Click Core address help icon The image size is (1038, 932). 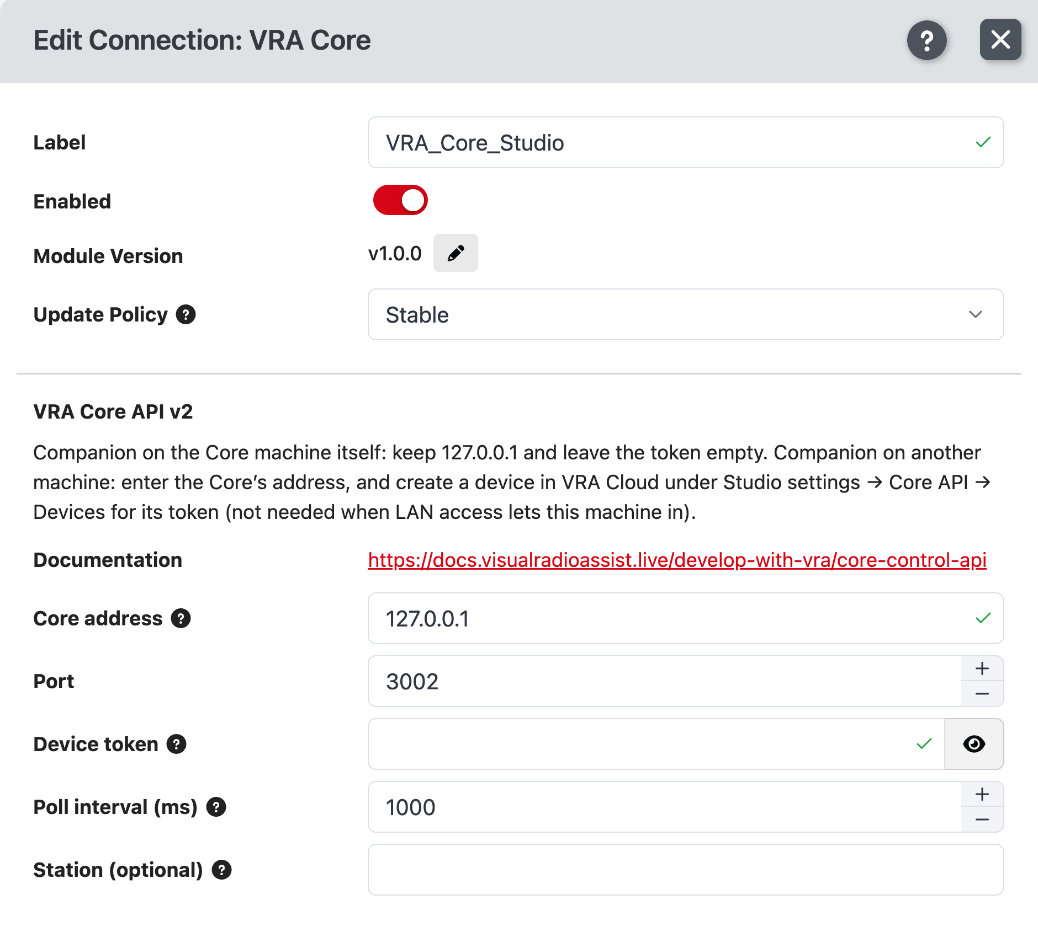(x=181, y=618)
